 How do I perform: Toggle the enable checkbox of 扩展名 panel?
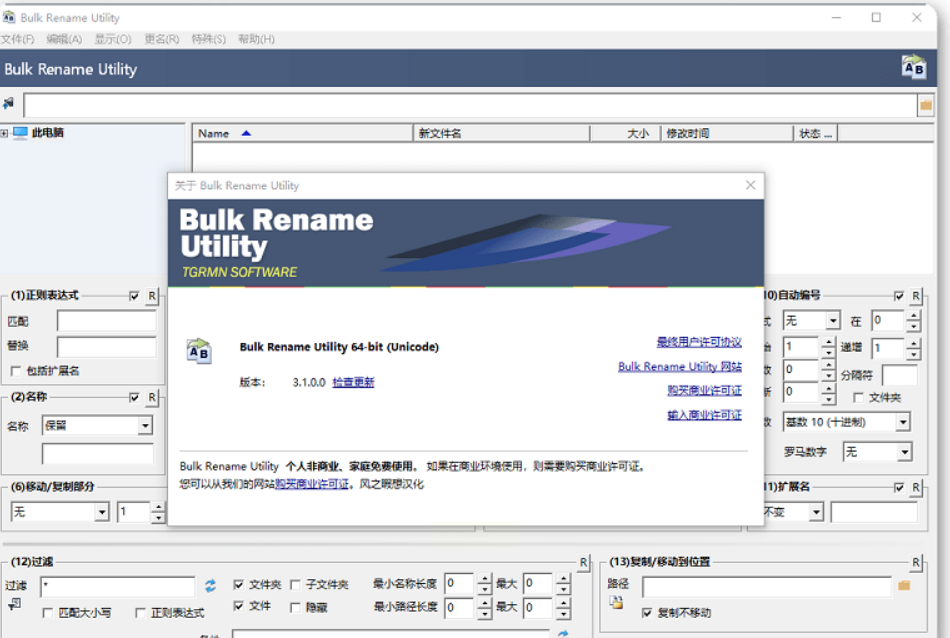coord(899,487)
